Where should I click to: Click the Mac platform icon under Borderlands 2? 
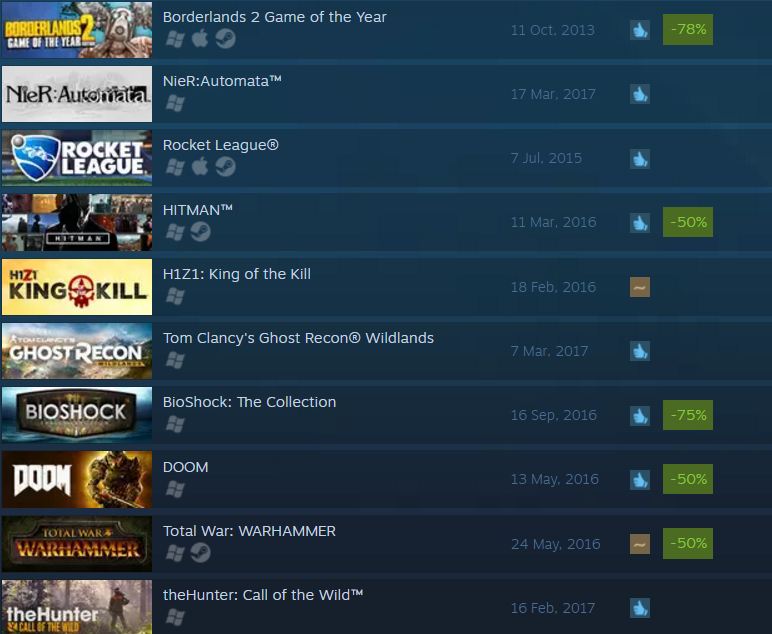(x=199, y=38)
